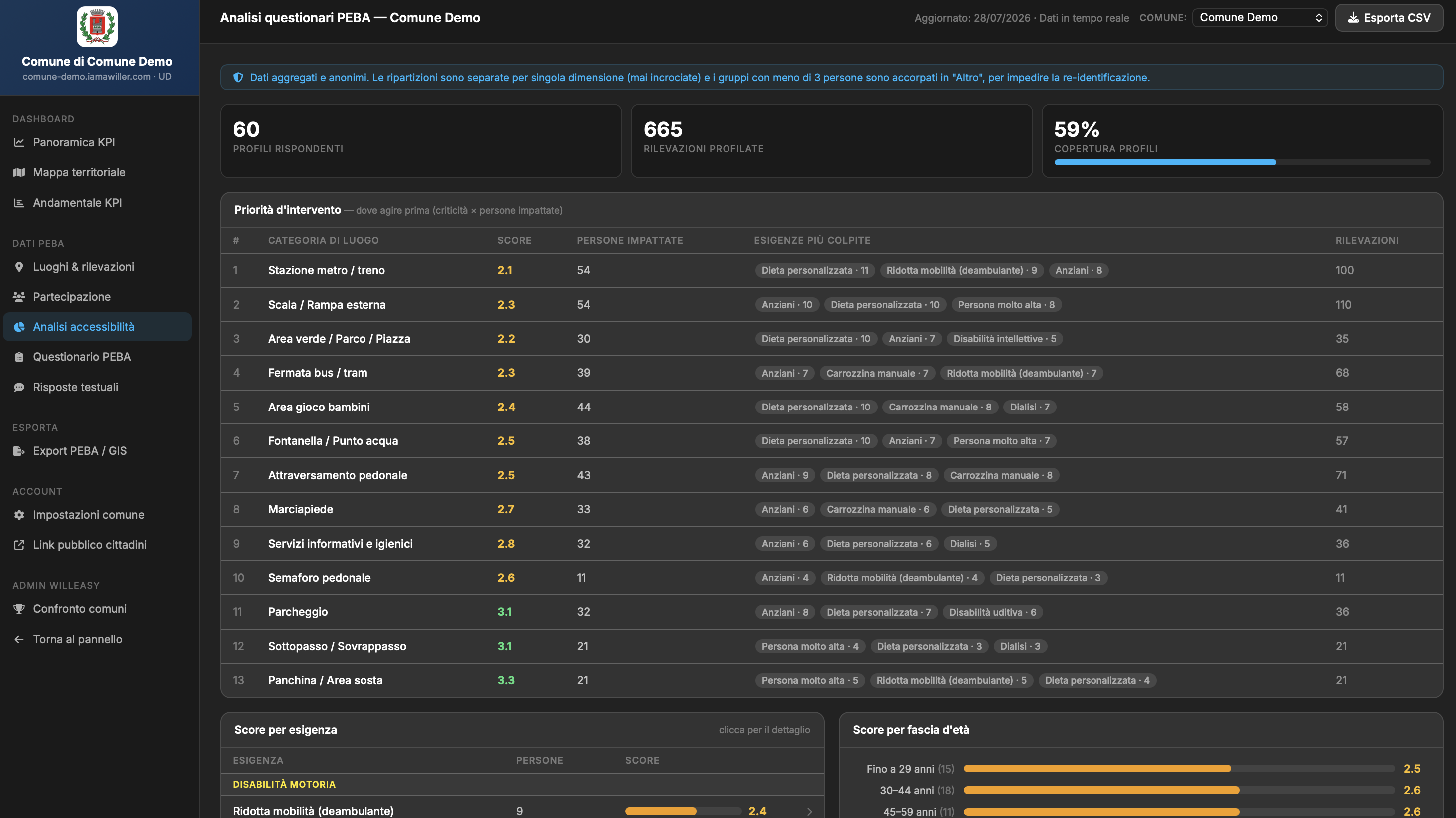This screenshot has width=1456, height=818.
Task: Click Area verde / Parco / Piazza
Action: coord(339,339)
